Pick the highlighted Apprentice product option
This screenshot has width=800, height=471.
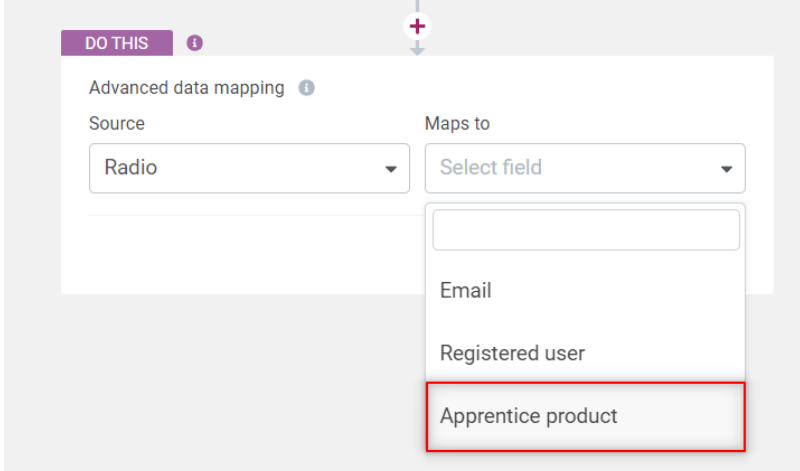tap(585, 416)
